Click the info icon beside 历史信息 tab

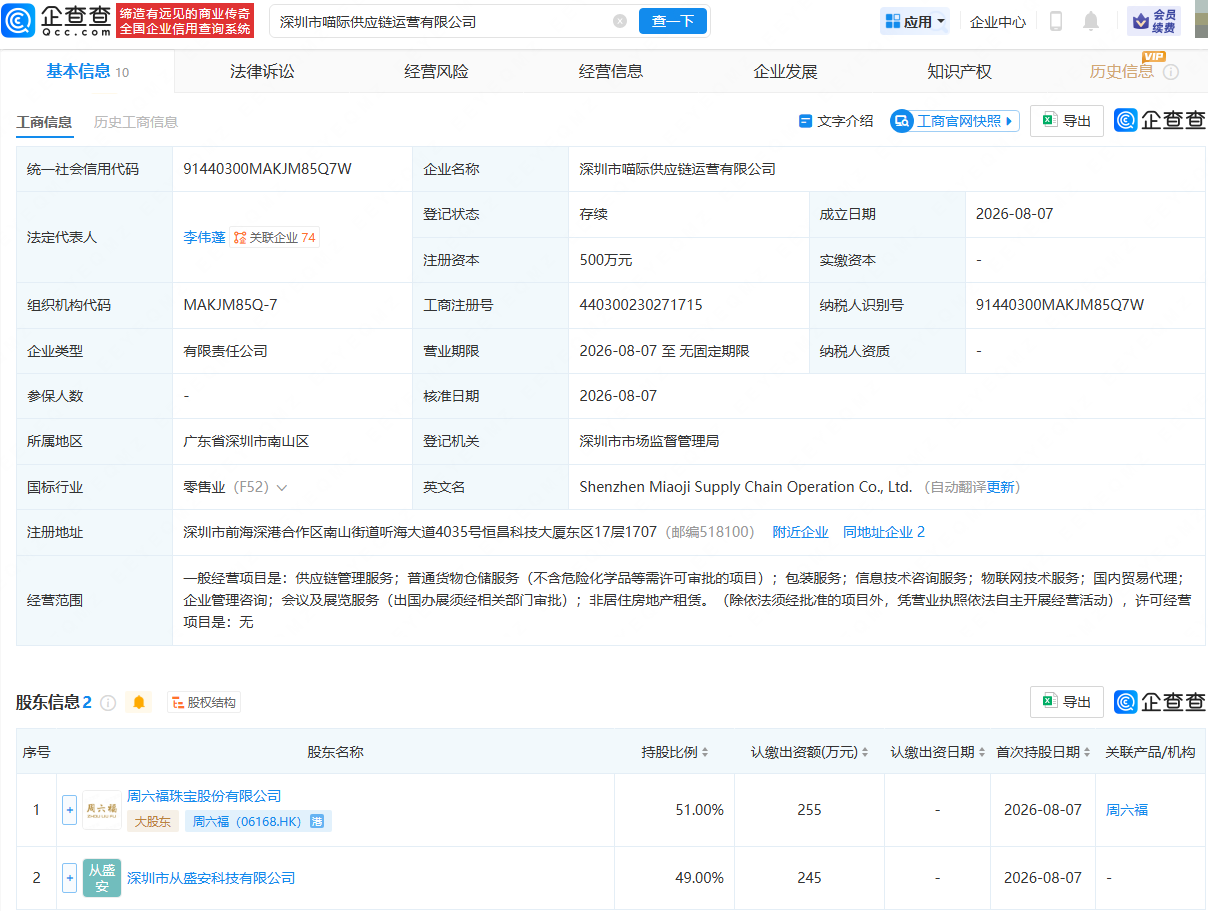coord(1170,72)
